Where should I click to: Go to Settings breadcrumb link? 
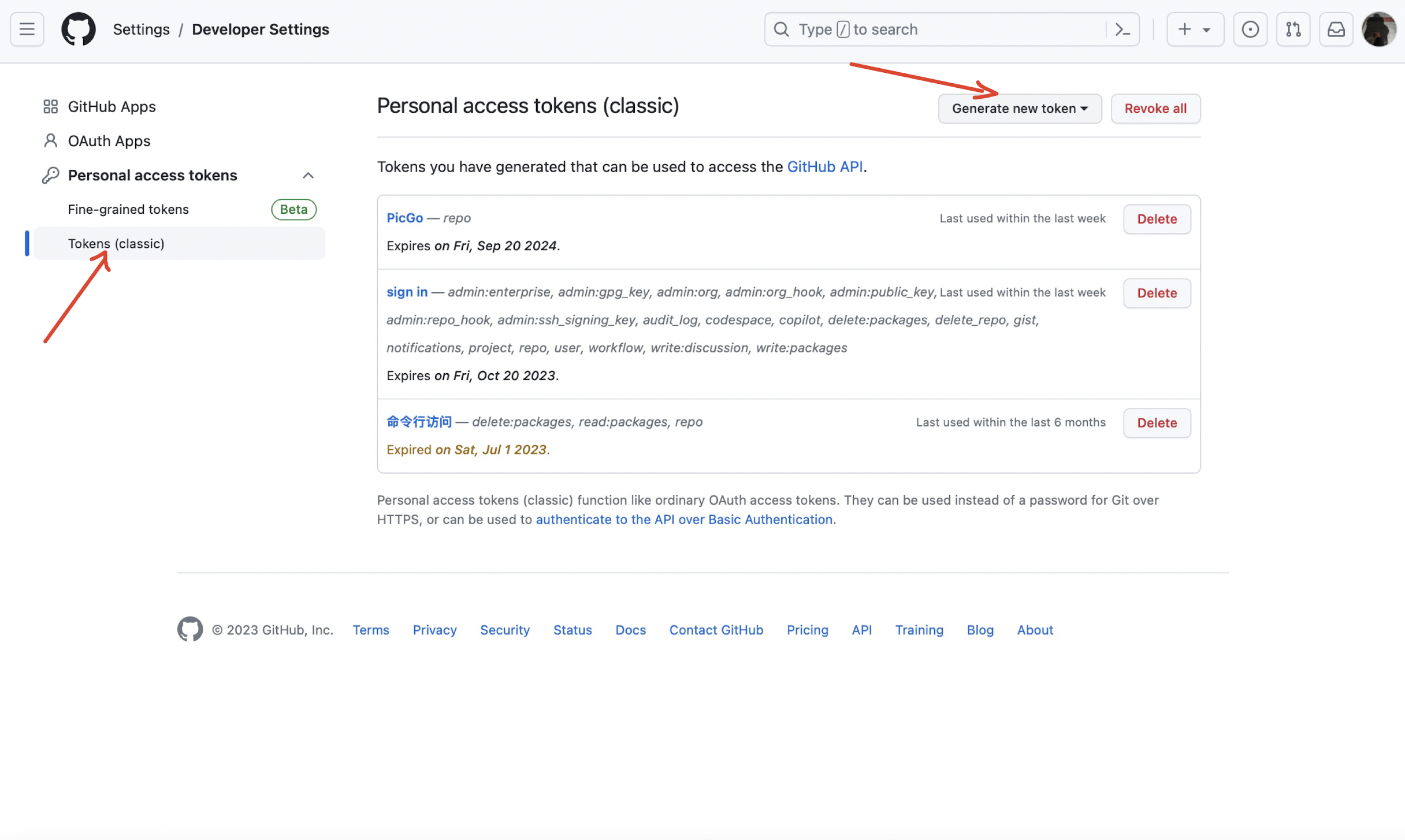point(141,29)
